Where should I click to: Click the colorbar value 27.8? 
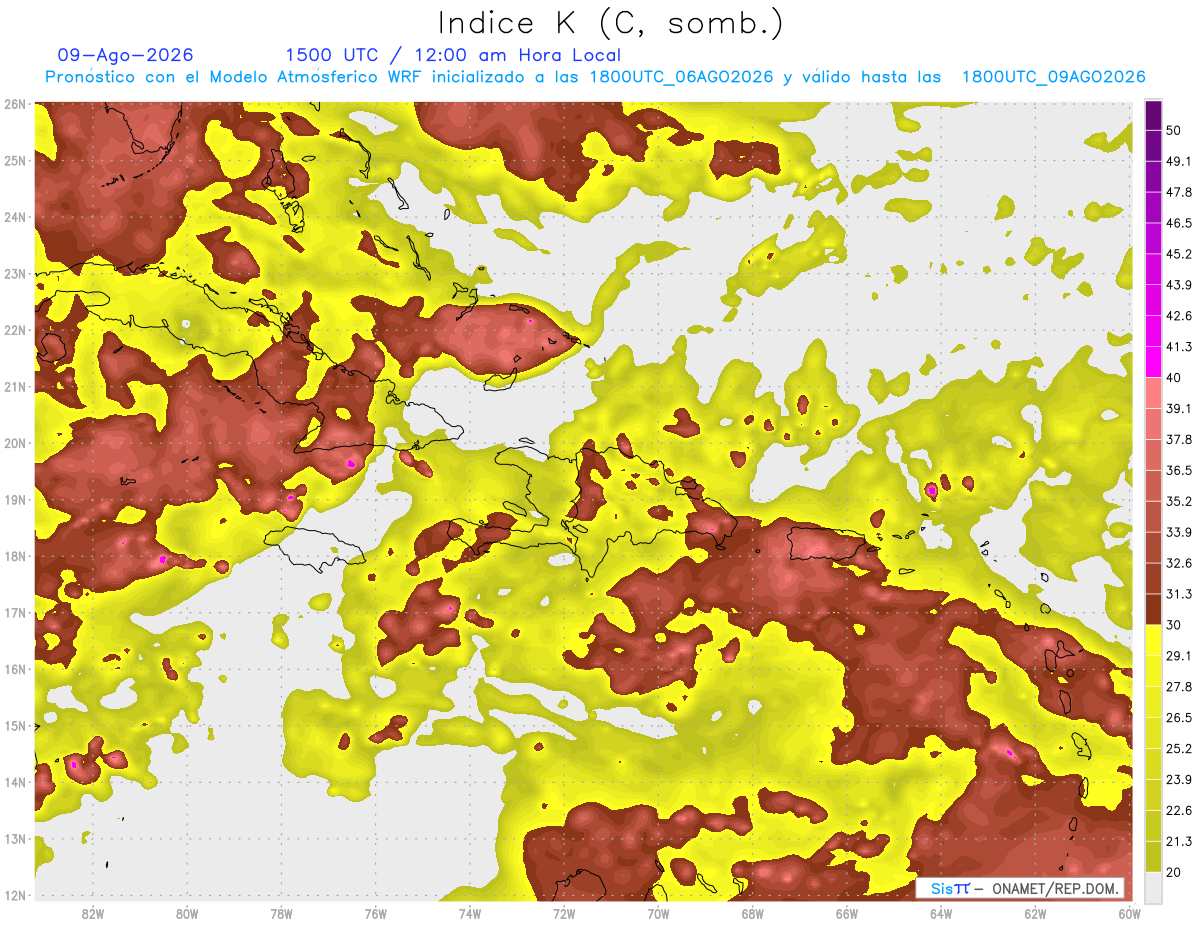[1179, 687]
